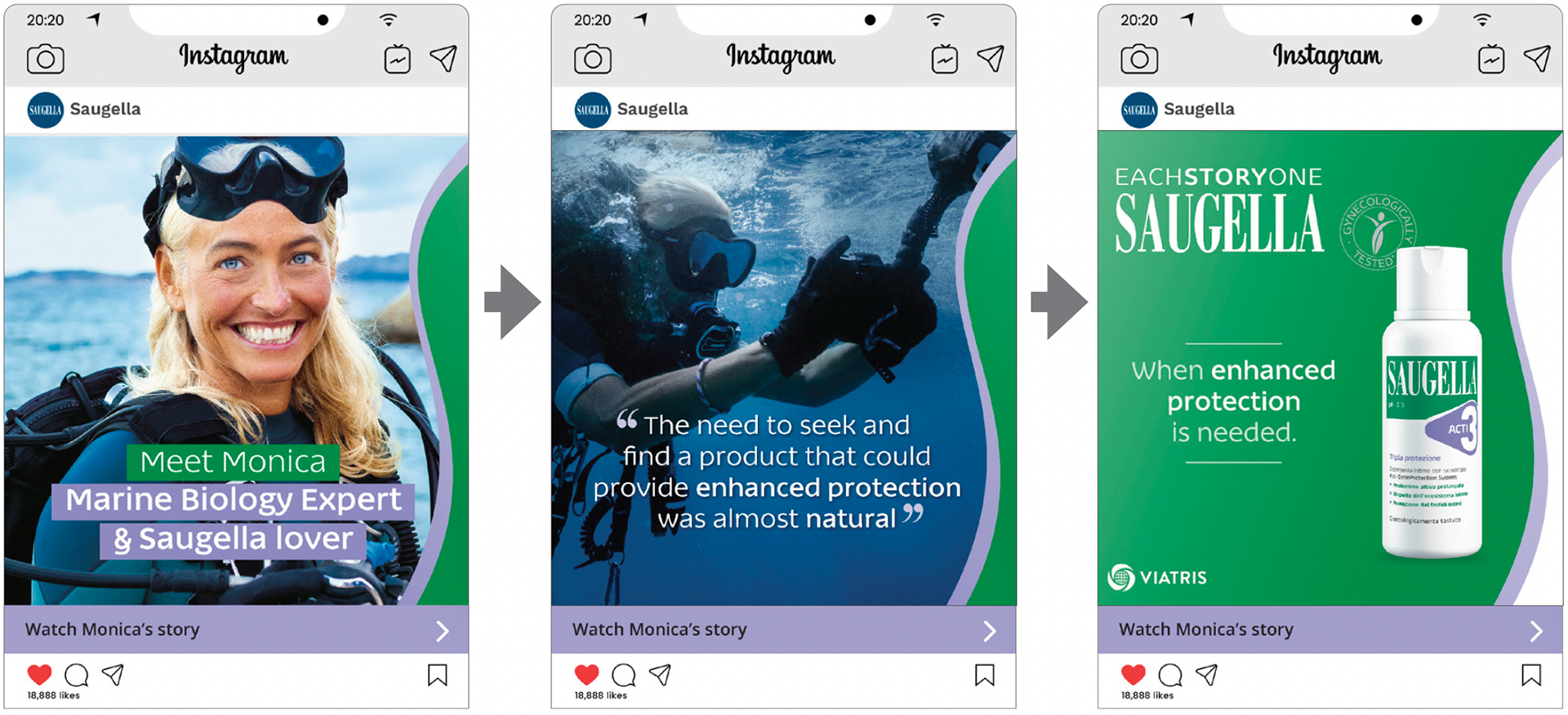The height and width of the screenshot is (715, 1568).
Task: Bookmark the Saugella product post
Action: (1531, 675)
